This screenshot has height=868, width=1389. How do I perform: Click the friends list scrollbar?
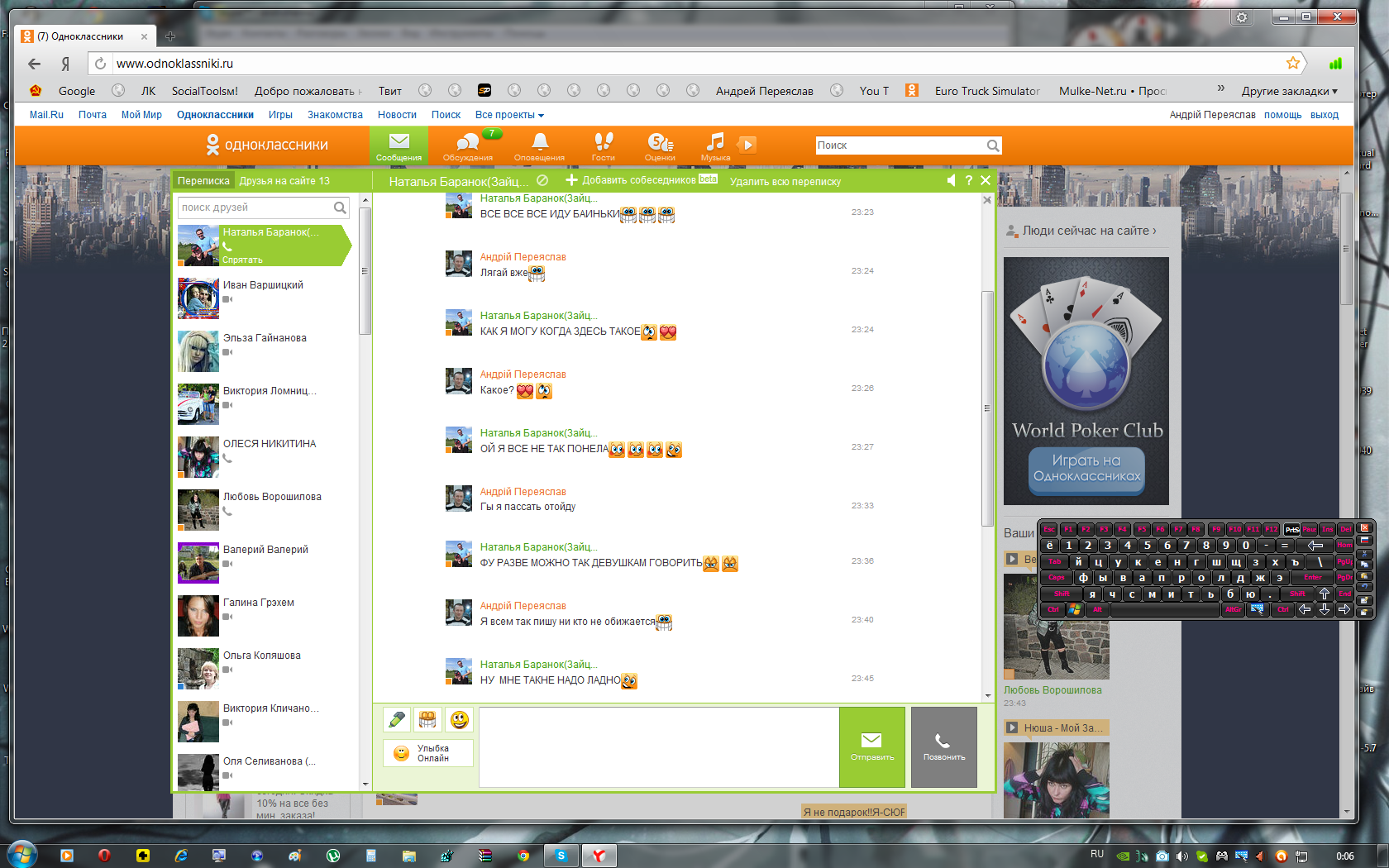click(365, 273)
